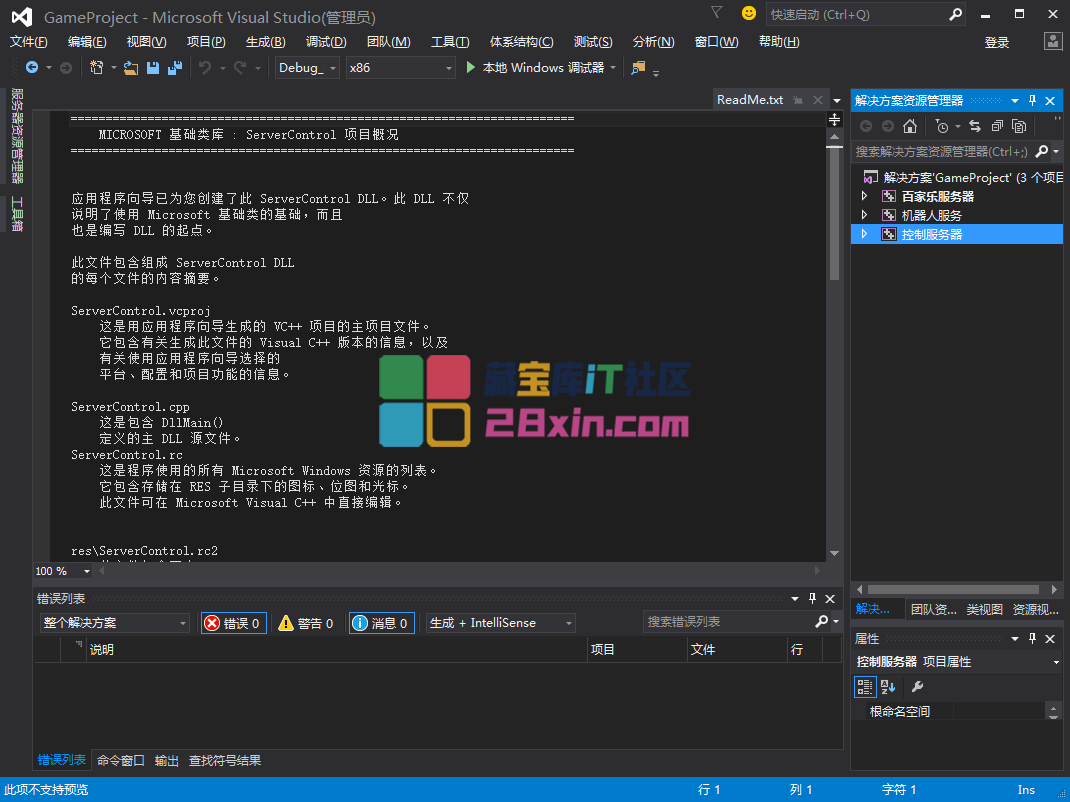Click the feedback smiley face icon

(x=748, y=13)
